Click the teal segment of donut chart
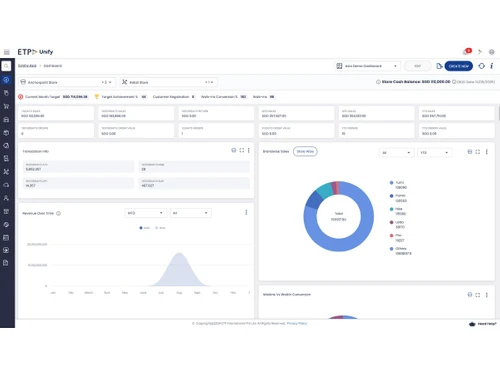 324,191
